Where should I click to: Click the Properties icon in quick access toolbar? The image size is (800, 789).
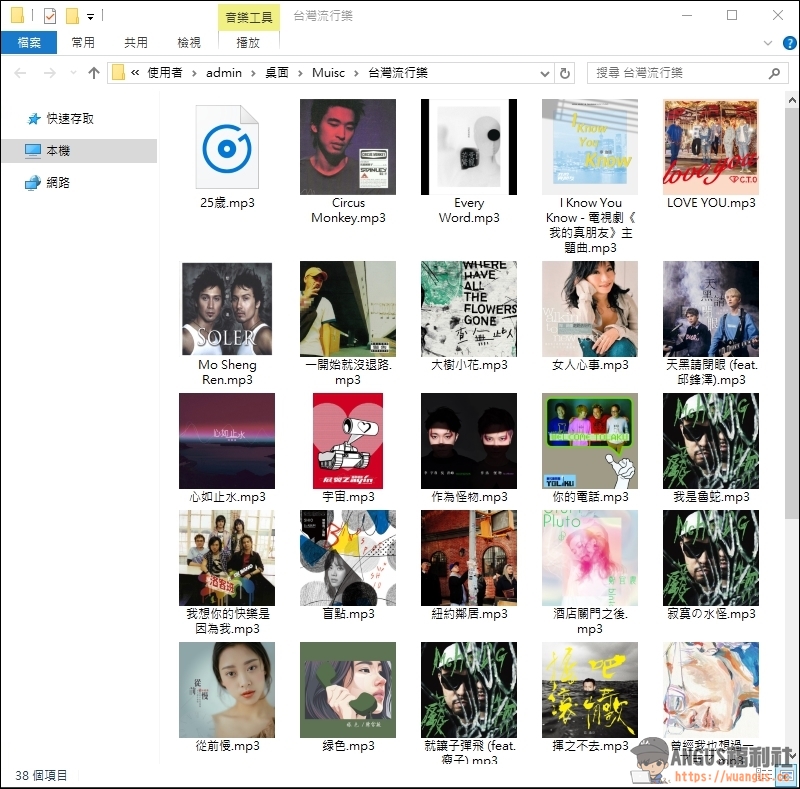click(x=50, y=16)
